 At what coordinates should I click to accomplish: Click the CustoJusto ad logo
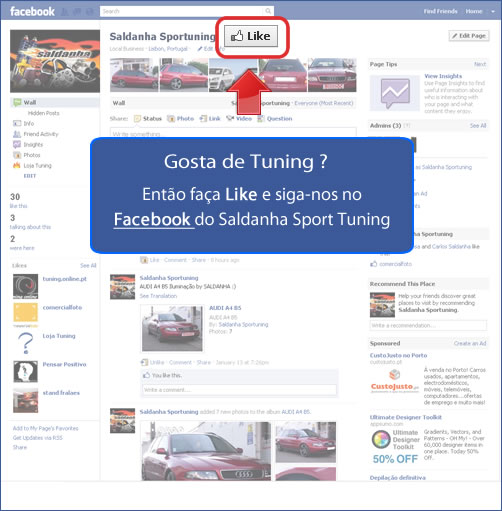395,382
